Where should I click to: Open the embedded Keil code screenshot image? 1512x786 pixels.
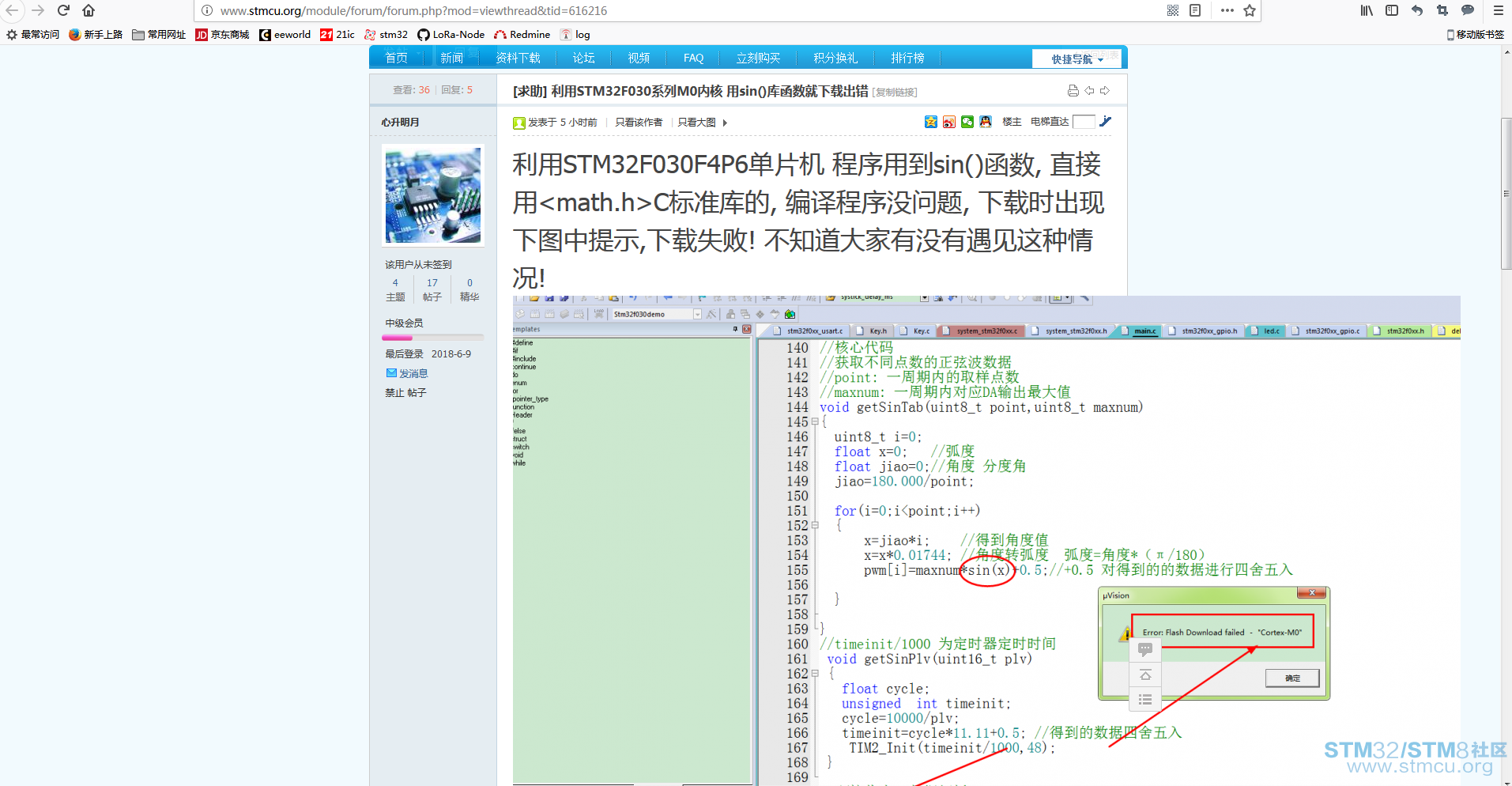986,541
